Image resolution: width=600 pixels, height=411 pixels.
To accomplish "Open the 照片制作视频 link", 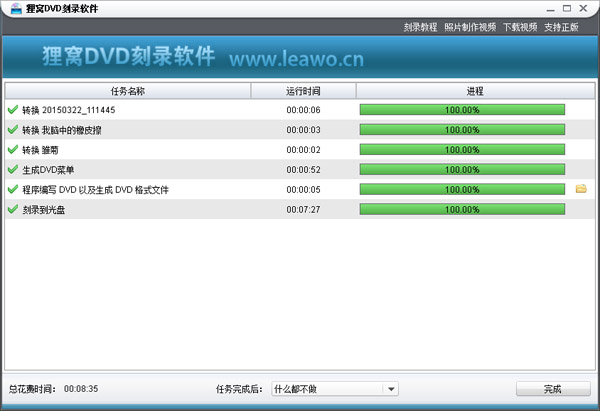I will 470,27.
